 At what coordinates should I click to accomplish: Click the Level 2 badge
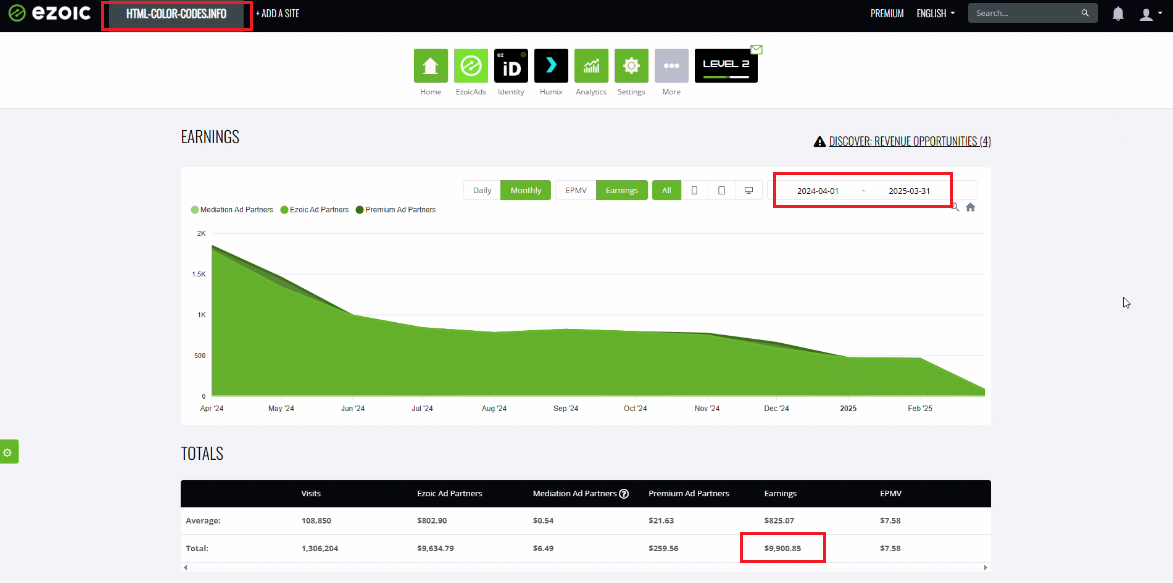[726, 66]
